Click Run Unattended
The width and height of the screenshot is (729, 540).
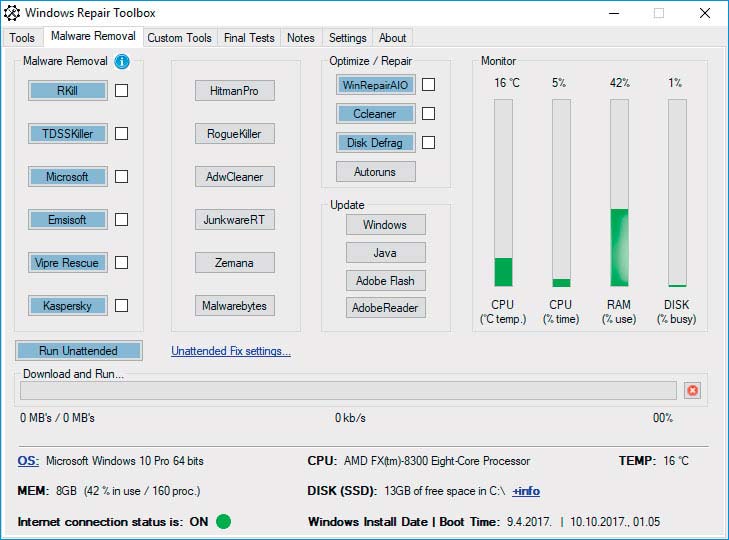79,350
